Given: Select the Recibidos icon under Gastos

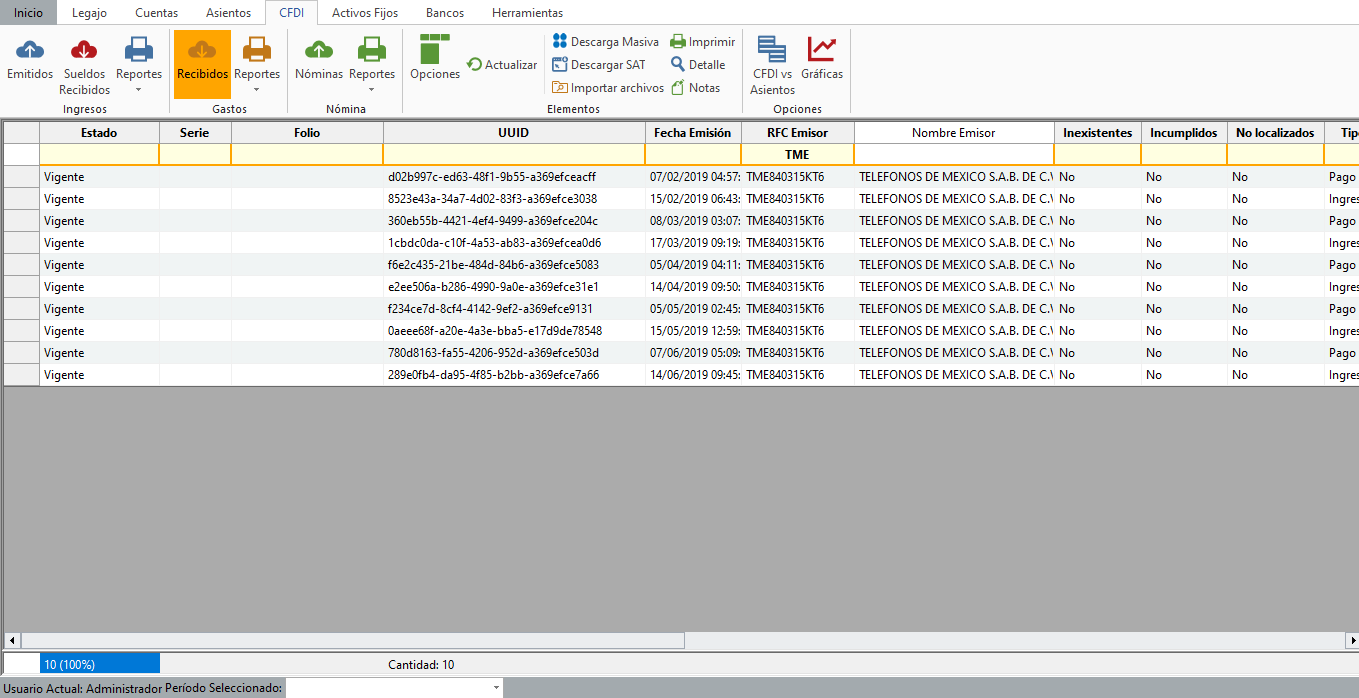Looking at the screenshot, I should (202, 51).
